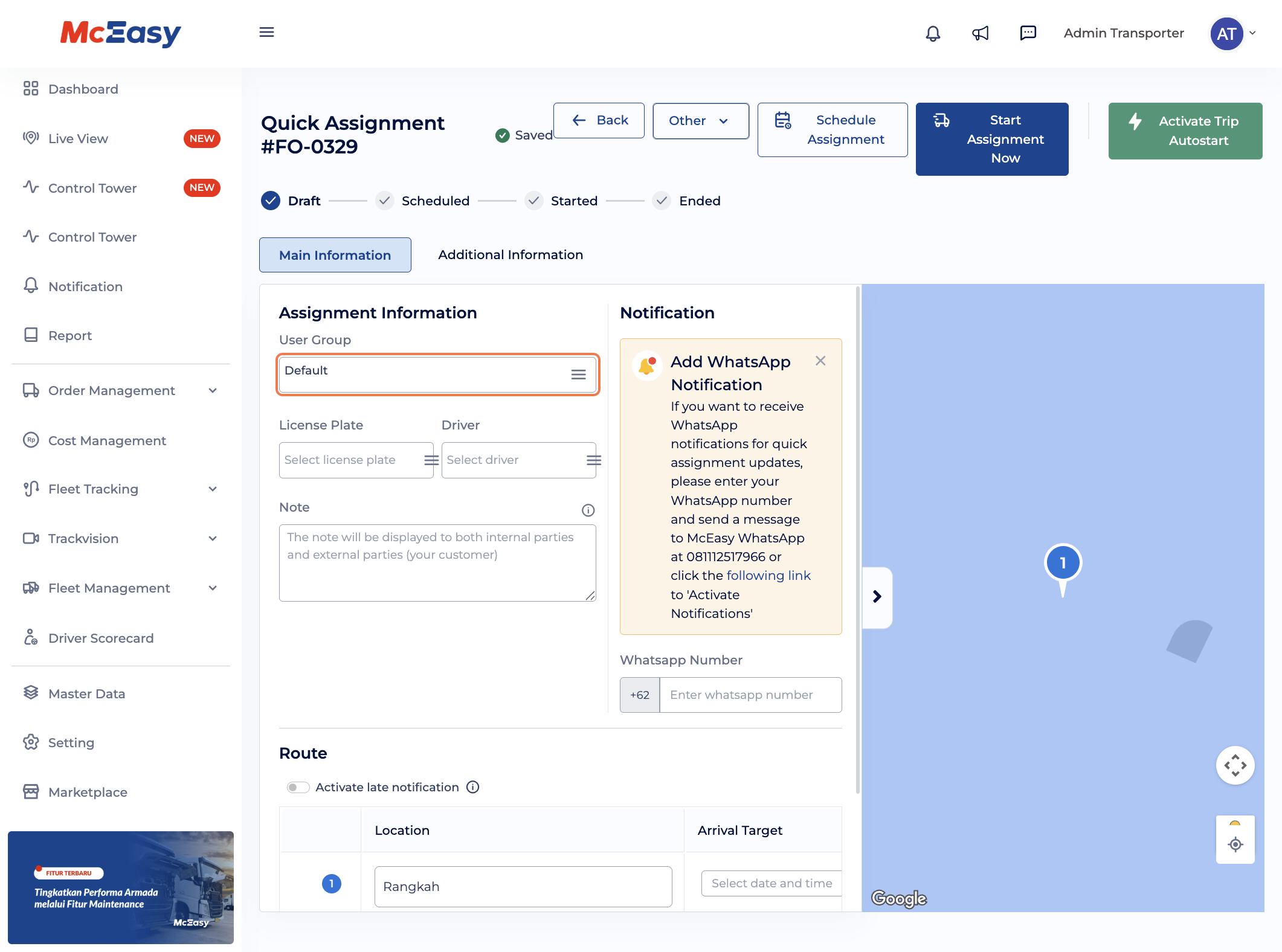This screenshot has width=1282, height=952.
Task: Click the Enter whatsapp number field
Action: coord(750,695)
